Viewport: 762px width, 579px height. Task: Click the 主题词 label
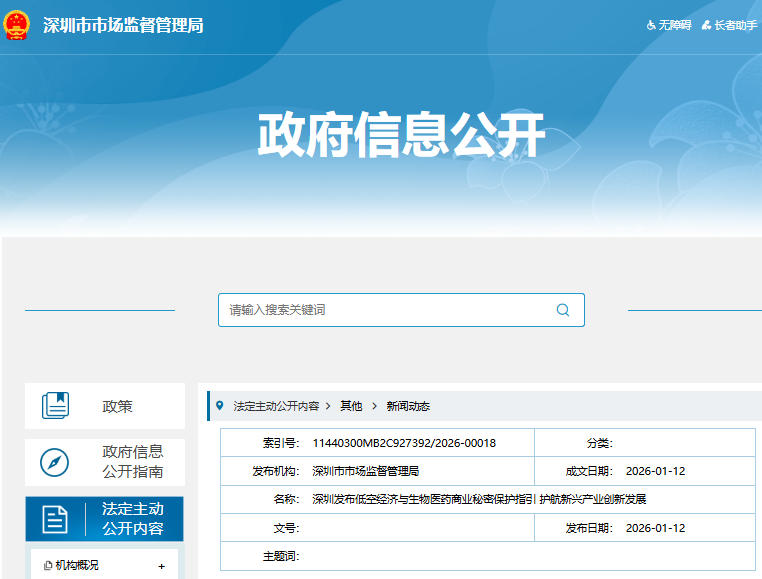(x=281, y=556)
